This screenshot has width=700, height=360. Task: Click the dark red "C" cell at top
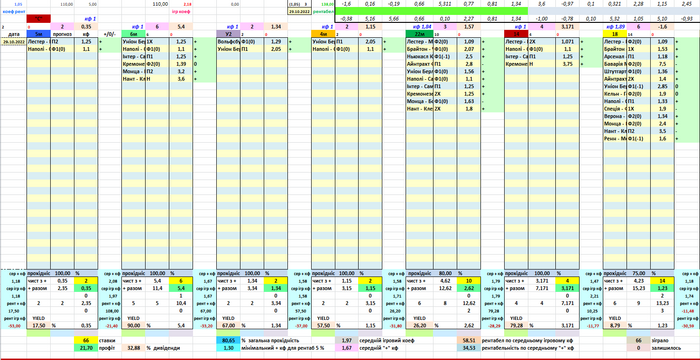pyautogui.click(x=39, y=19)
